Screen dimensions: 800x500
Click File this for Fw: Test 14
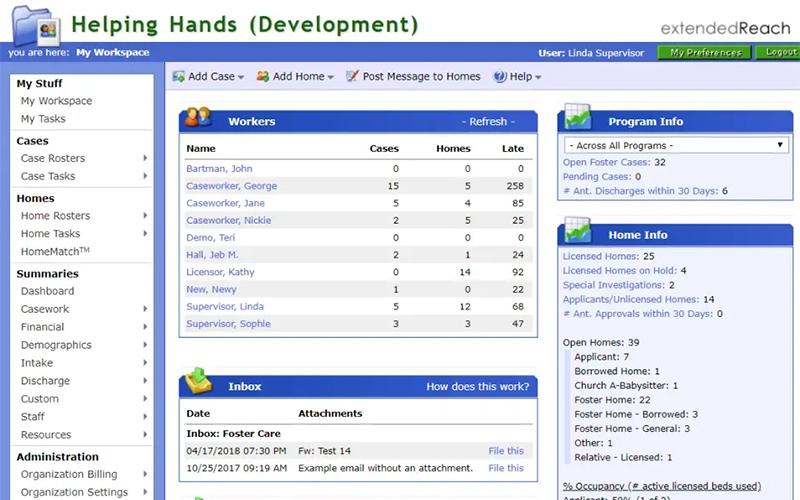[x=506, y=451]
